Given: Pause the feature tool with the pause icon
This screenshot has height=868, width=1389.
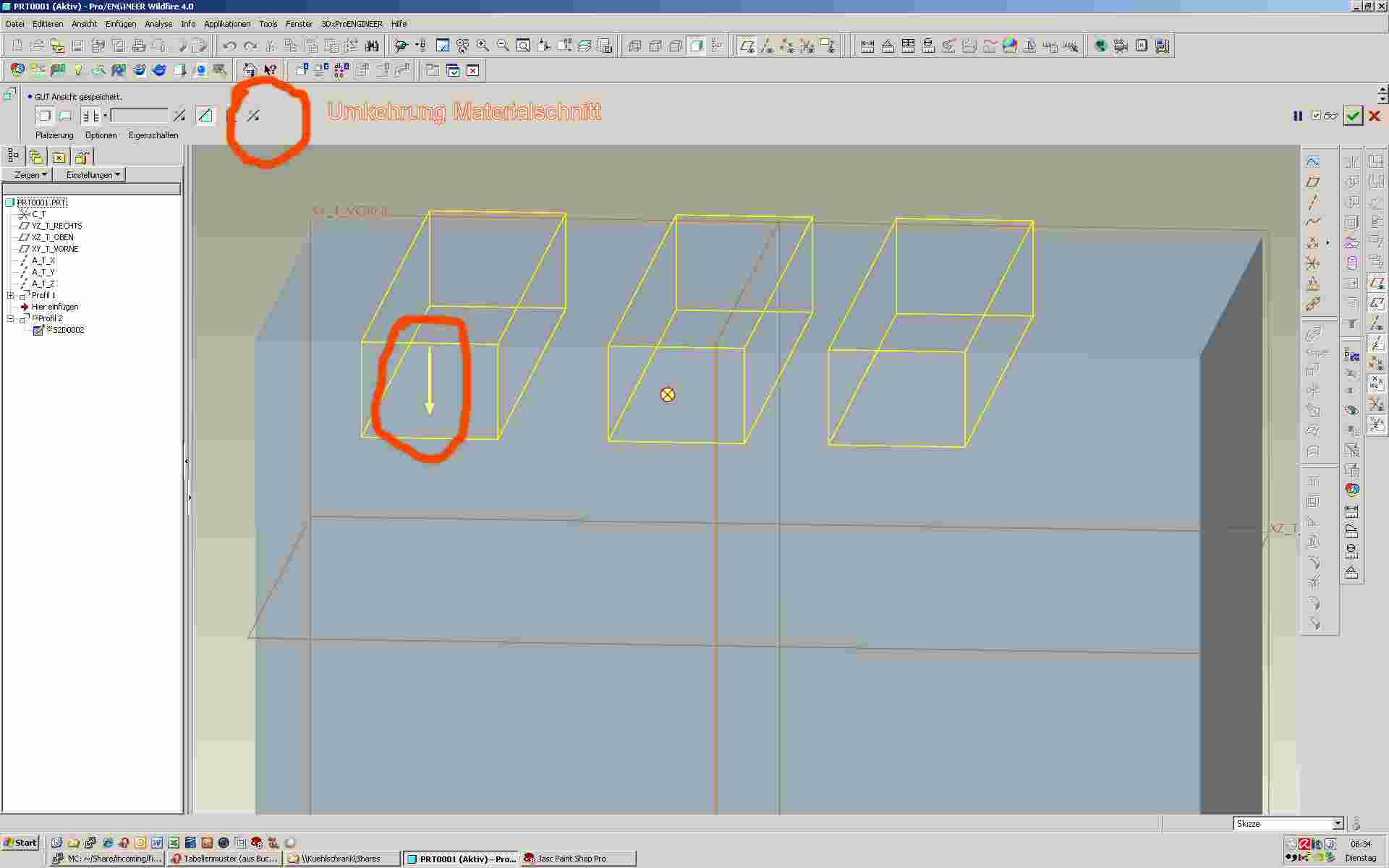Looking at the screenshot, I should pos(1298,116).
